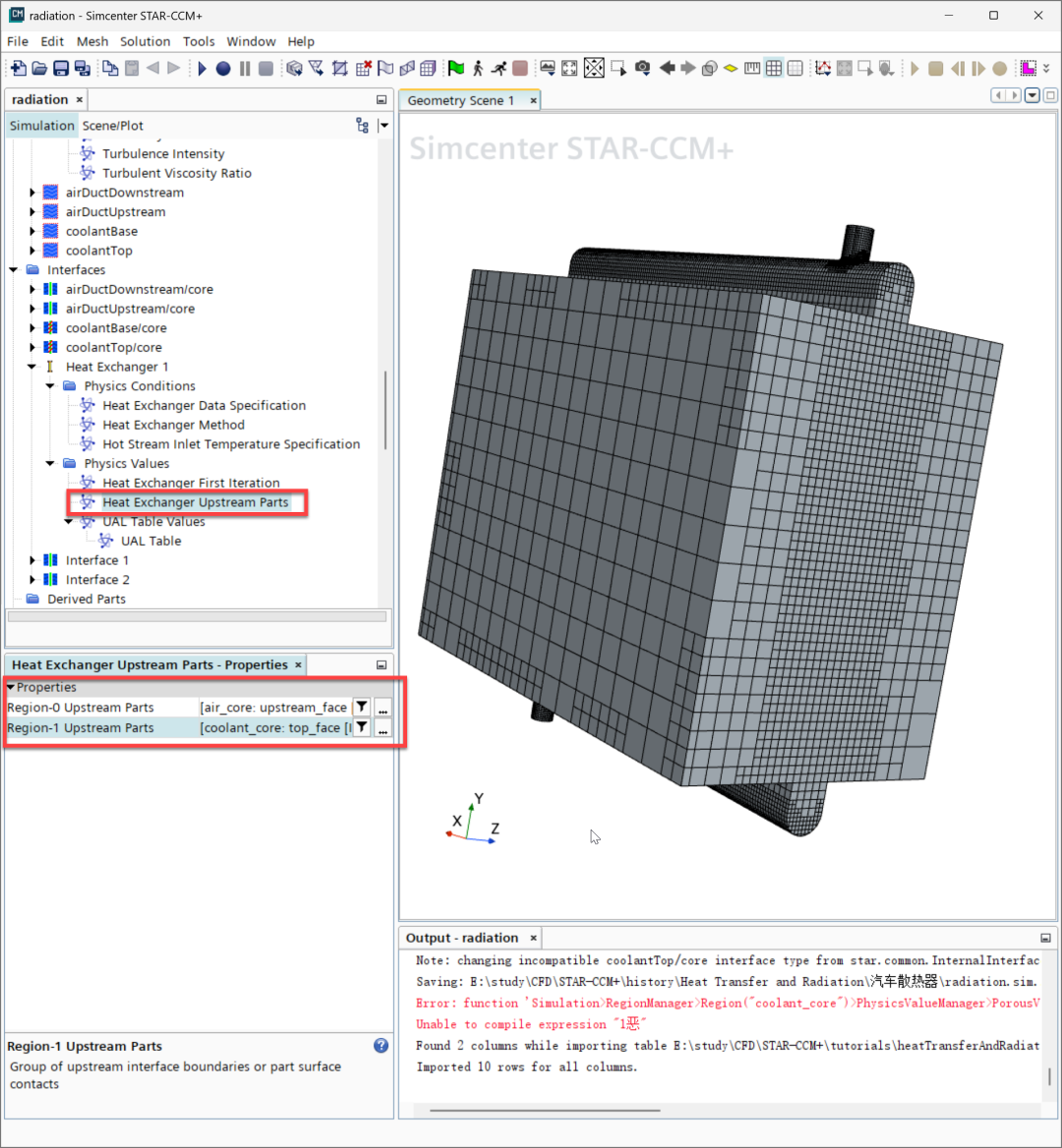Go to previous view left arrow

pyautogui.click(x=667, y=68)
